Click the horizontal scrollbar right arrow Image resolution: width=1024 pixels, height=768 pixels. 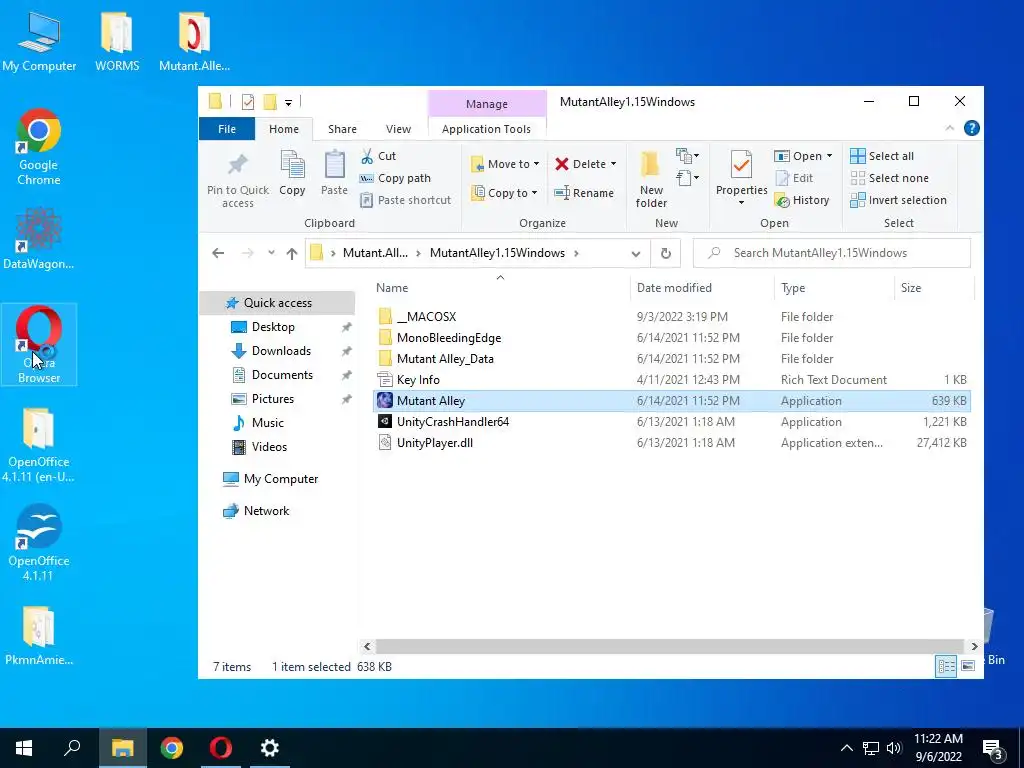pyautogui.click(x=974, y=646)
